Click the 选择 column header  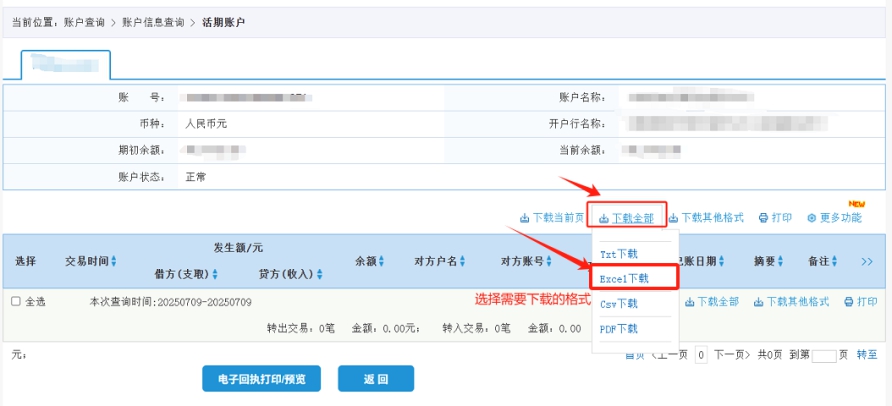pos(26,261)
